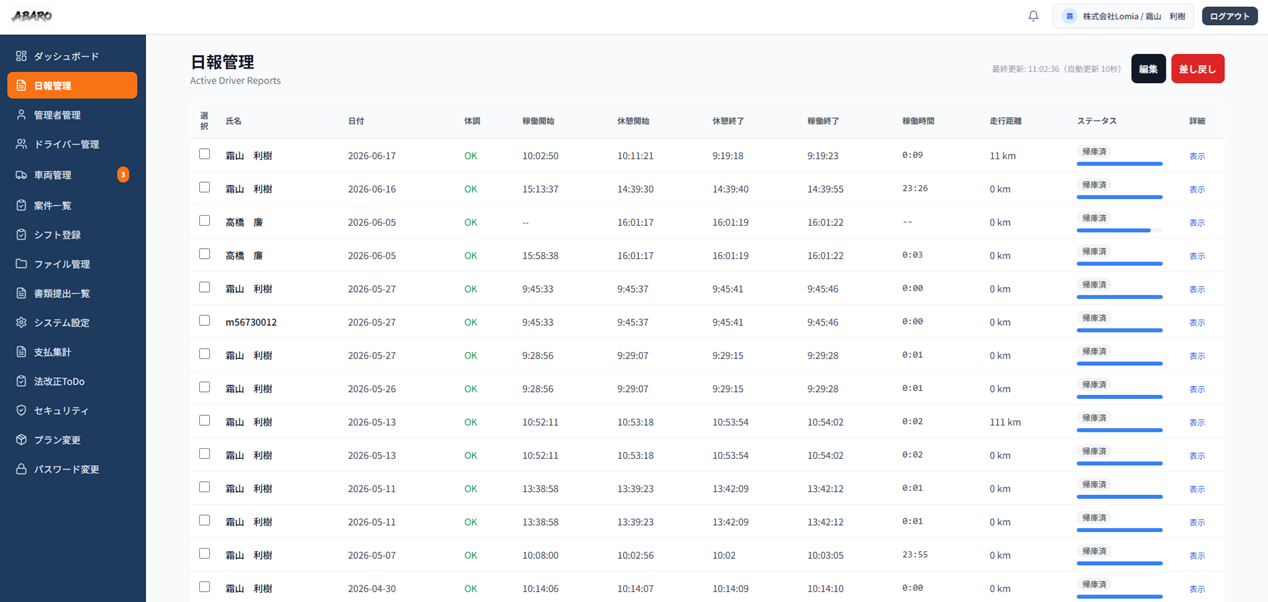Click the black 編集 button
1268x602 pixels.
(1148, 69)
